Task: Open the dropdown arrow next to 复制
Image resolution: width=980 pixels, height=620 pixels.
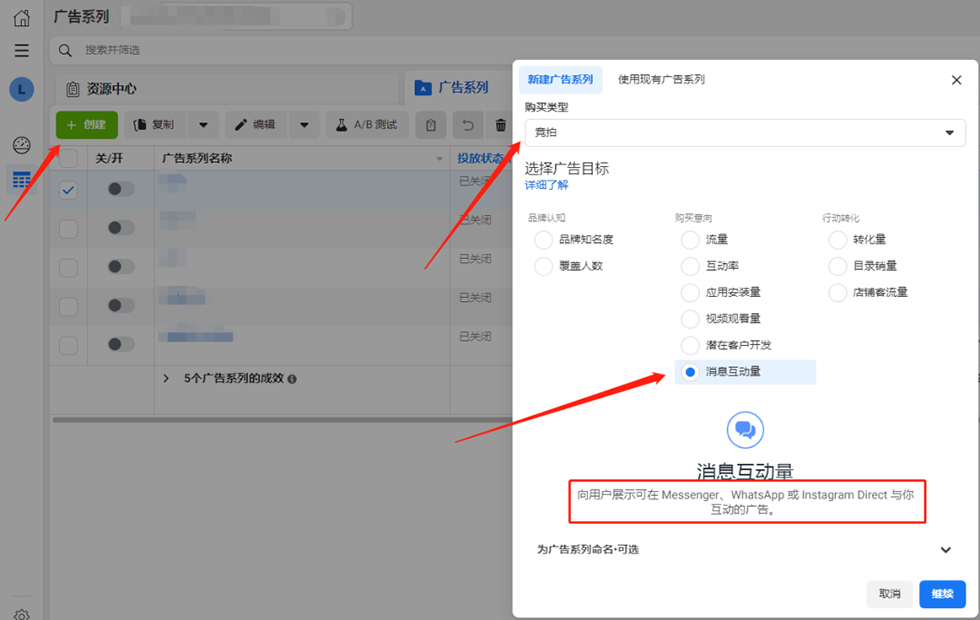Action: [x=203, y=125]
